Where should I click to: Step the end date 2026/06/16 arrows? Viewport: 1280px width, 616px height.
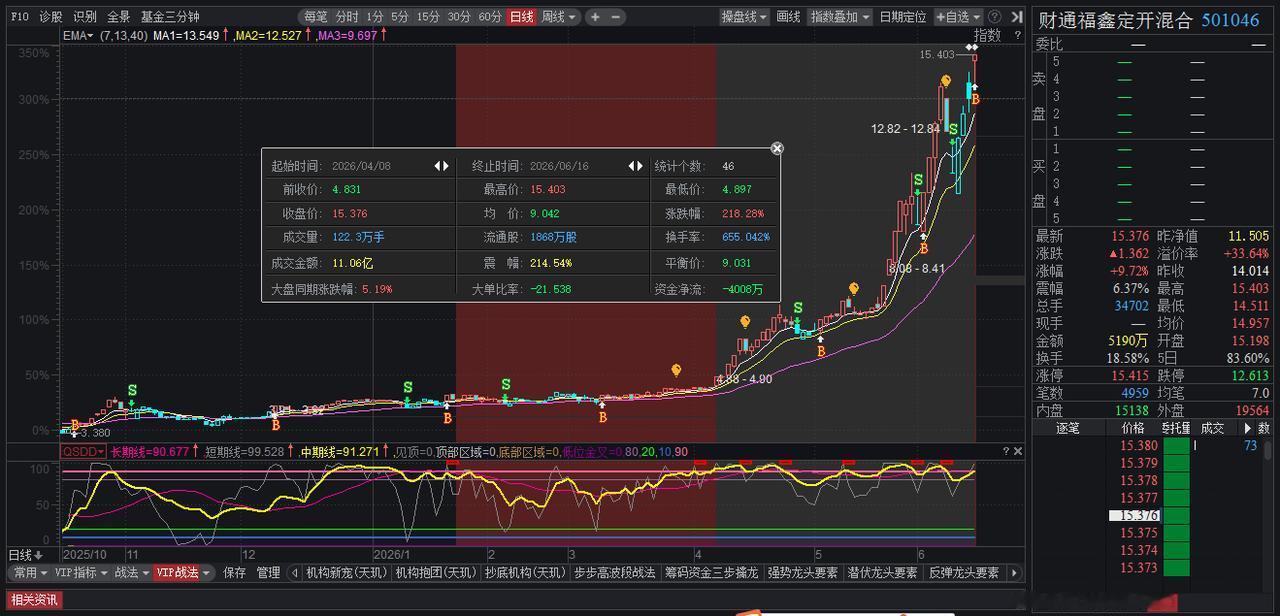[x=635, y=166]
